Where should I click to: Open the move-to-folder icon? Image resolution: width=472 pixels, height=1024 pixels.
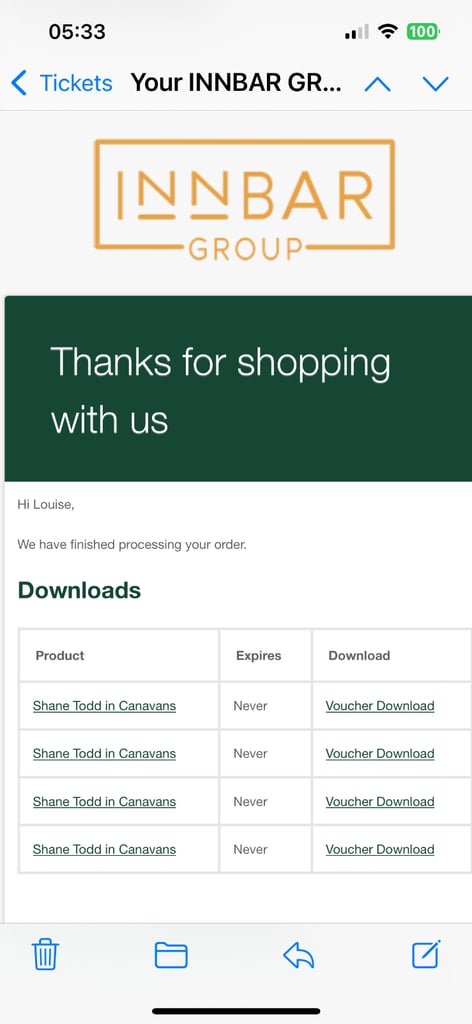[171, 955]
